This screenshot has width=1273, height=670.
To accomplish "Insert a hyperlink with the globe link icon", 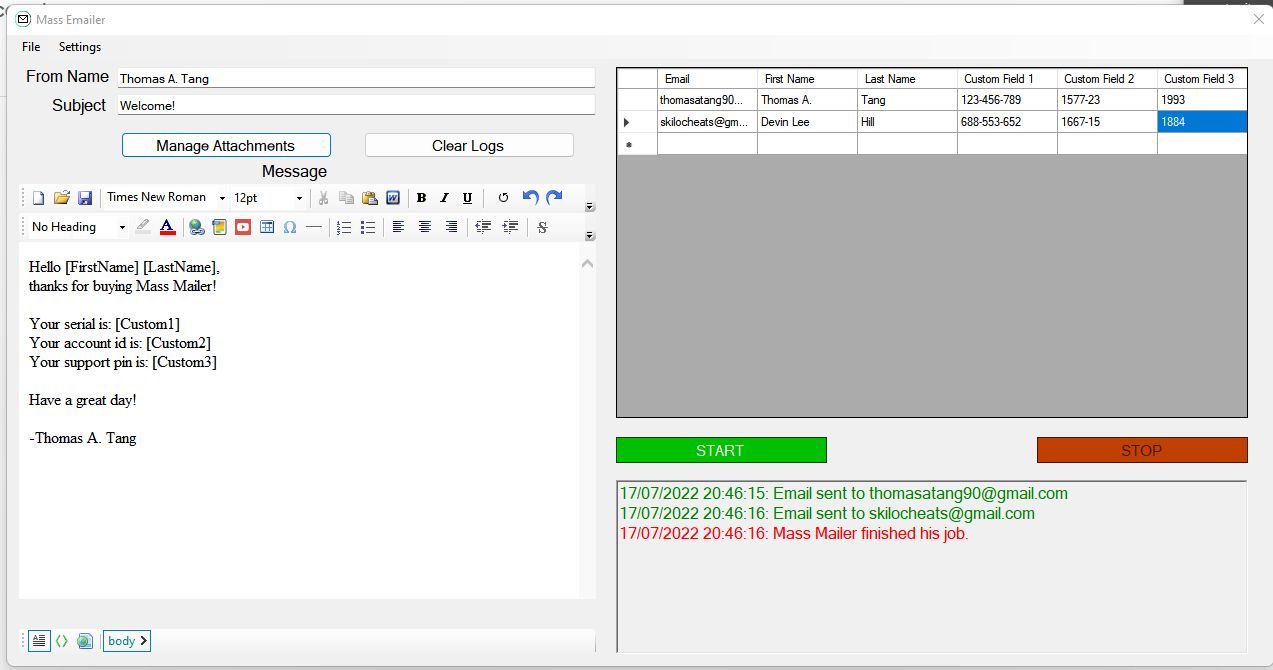I will click(197, 227).
